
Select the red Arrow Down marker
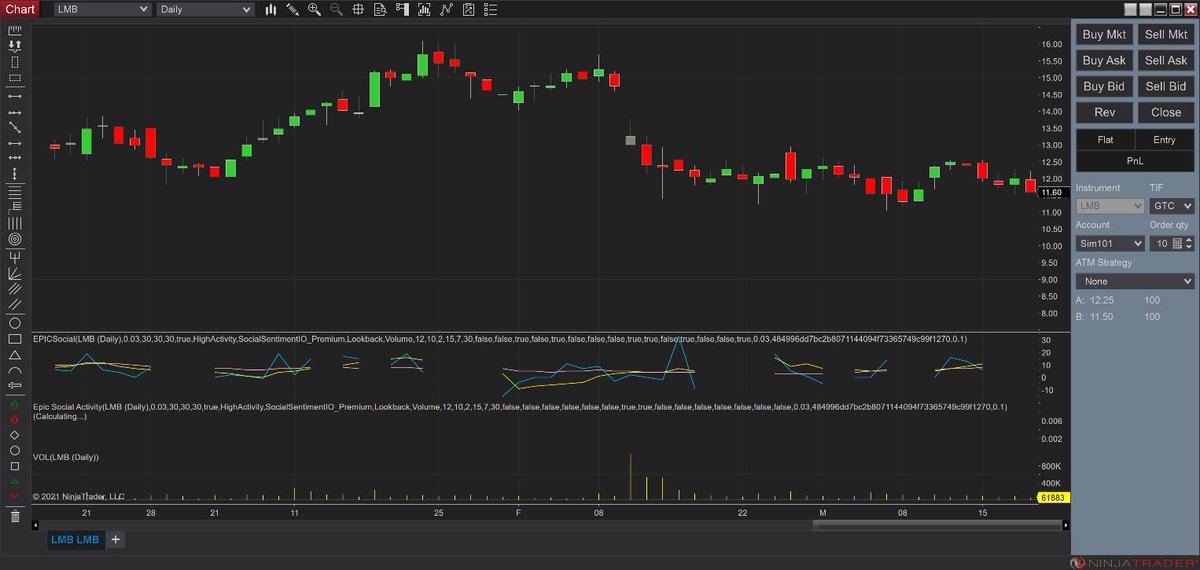point(15,420)
